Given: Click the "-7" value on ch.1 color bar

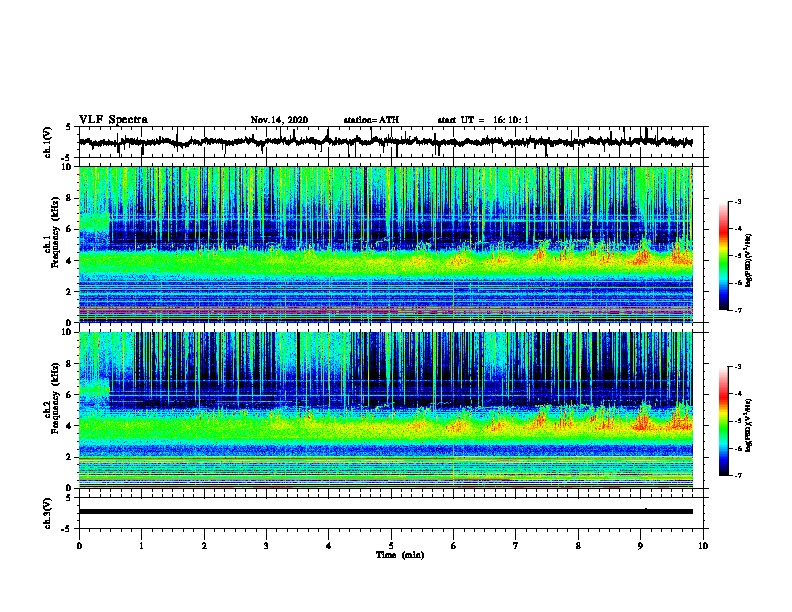Looking at the screenshot, I should click(738, 310).
